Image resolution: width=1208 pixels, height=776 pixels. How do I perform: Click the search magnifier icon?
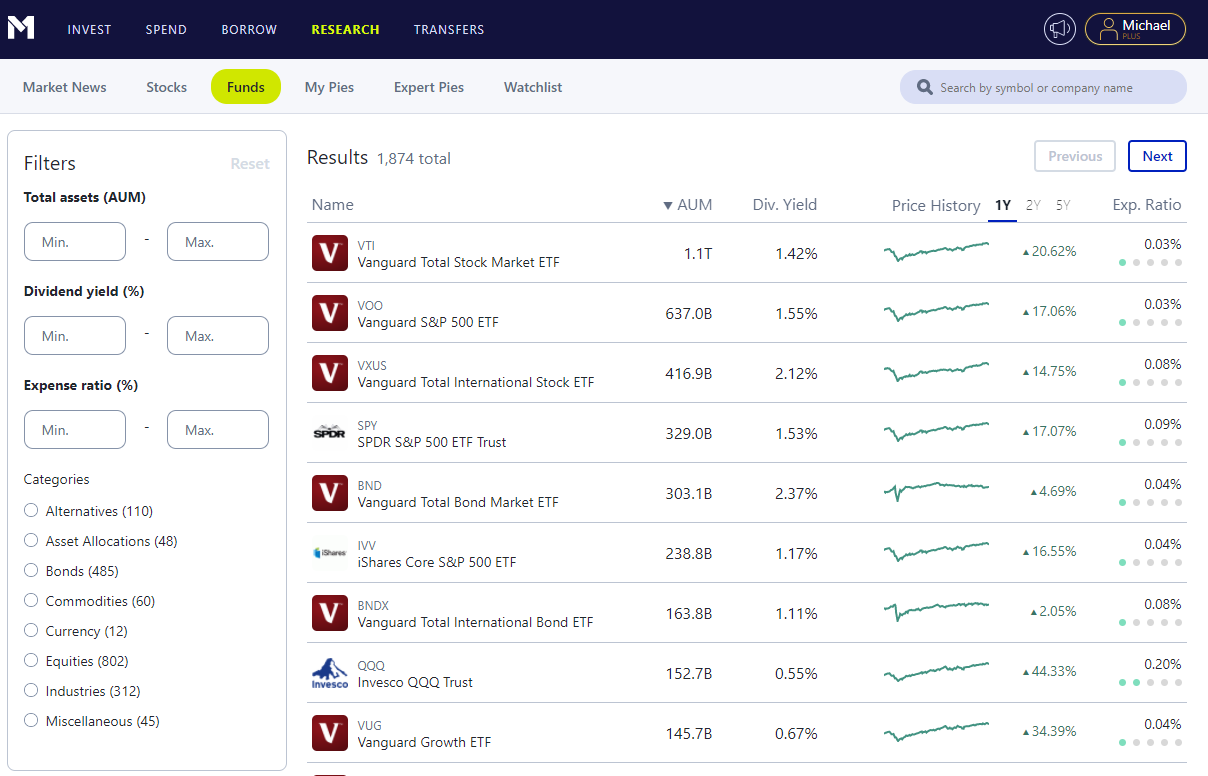[x=925, y=87]
